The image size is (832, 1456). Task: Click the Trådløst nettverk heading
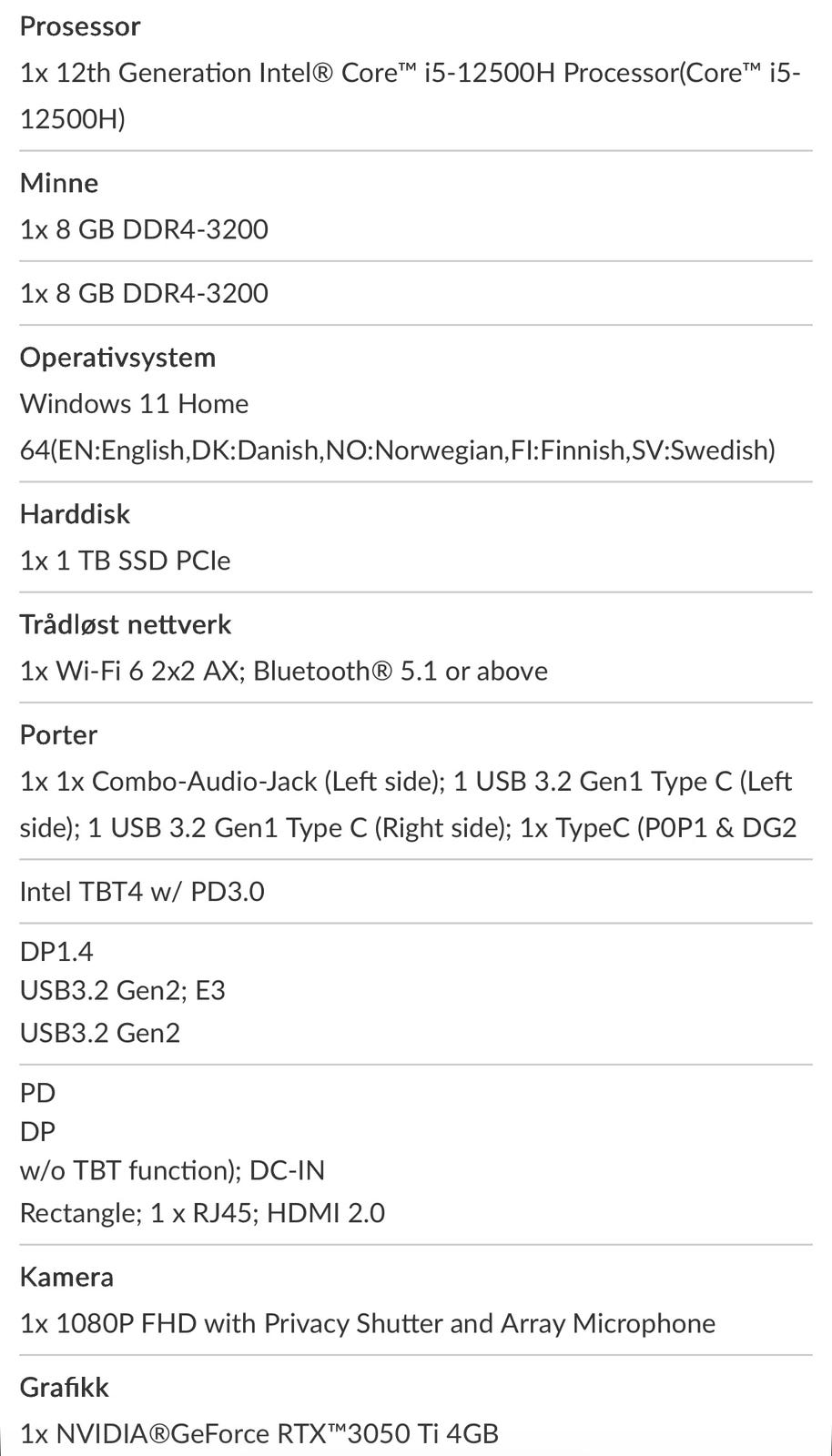[126, 624]
